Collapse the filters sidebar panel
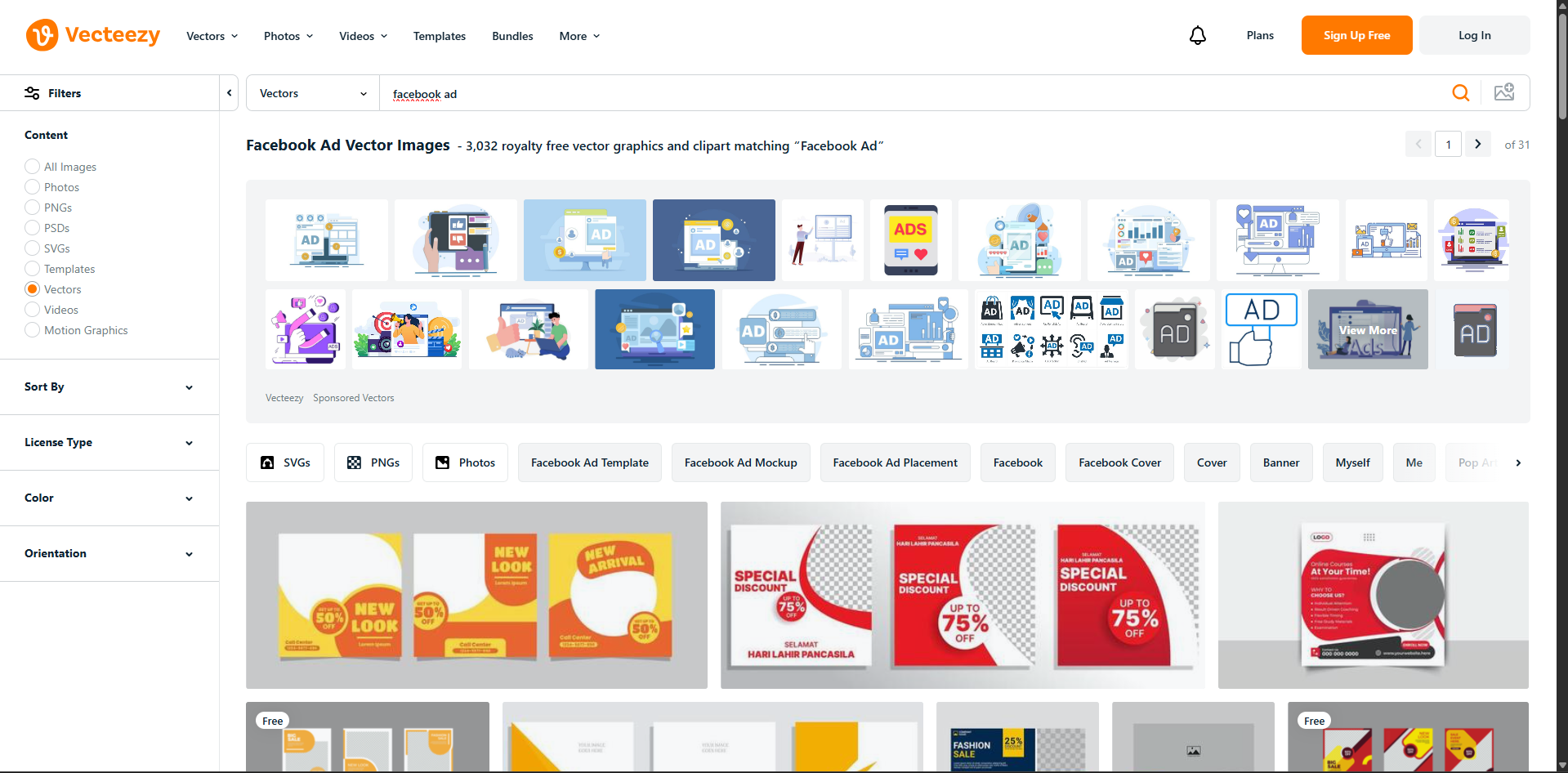 229,92
